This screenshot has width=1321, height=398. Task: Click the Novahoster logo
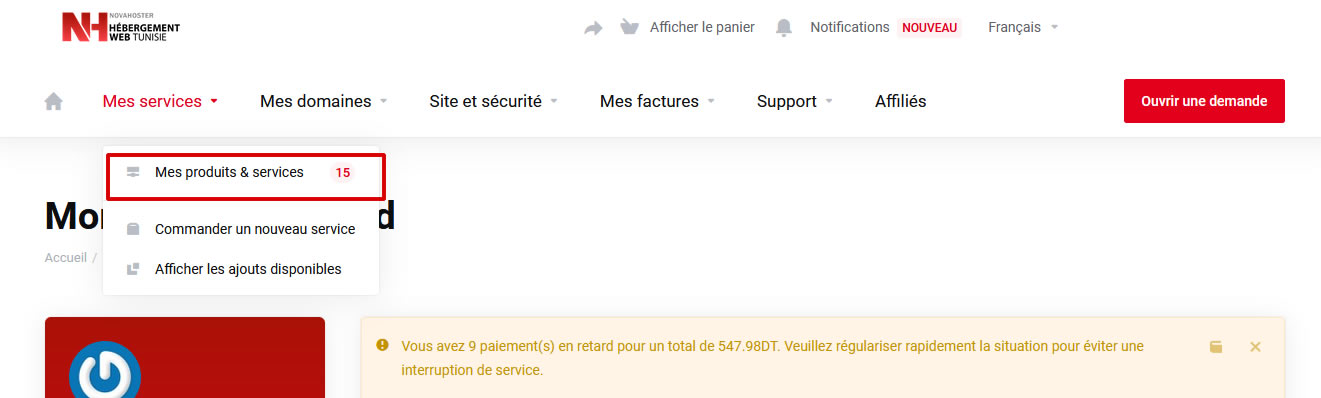coord(121,28)
